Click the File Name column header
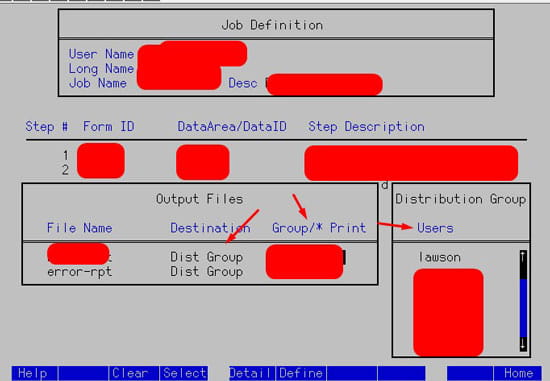 point(80,228)
